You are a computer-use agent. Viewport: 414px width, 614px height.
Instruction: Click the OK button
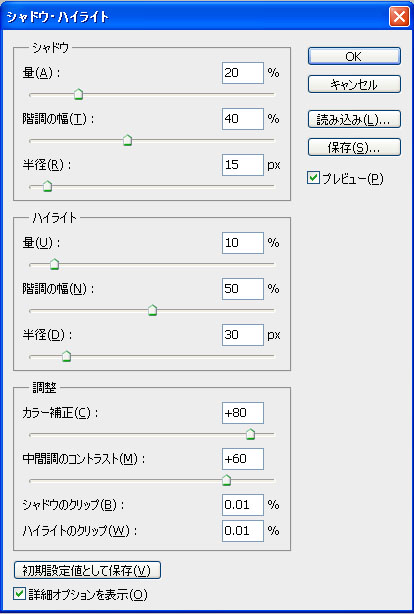coord(354,56)
